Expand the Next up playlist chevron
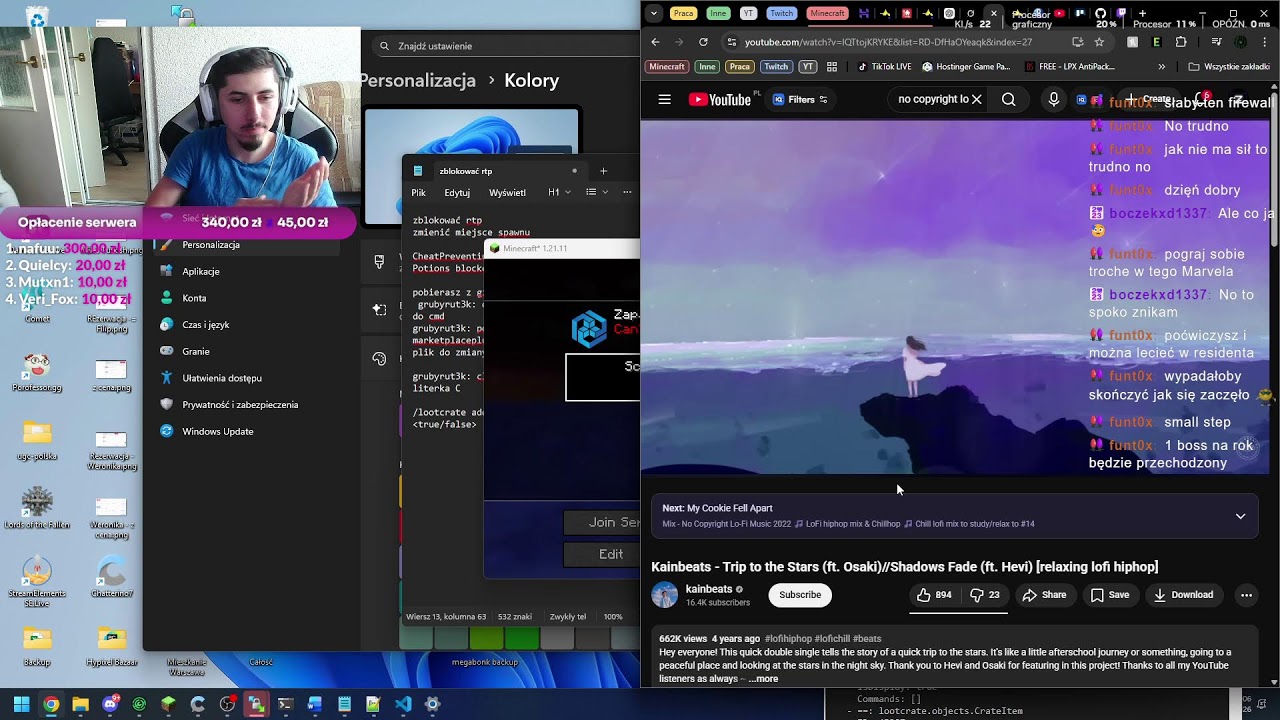1280x720 pixels. (1240, 516)
